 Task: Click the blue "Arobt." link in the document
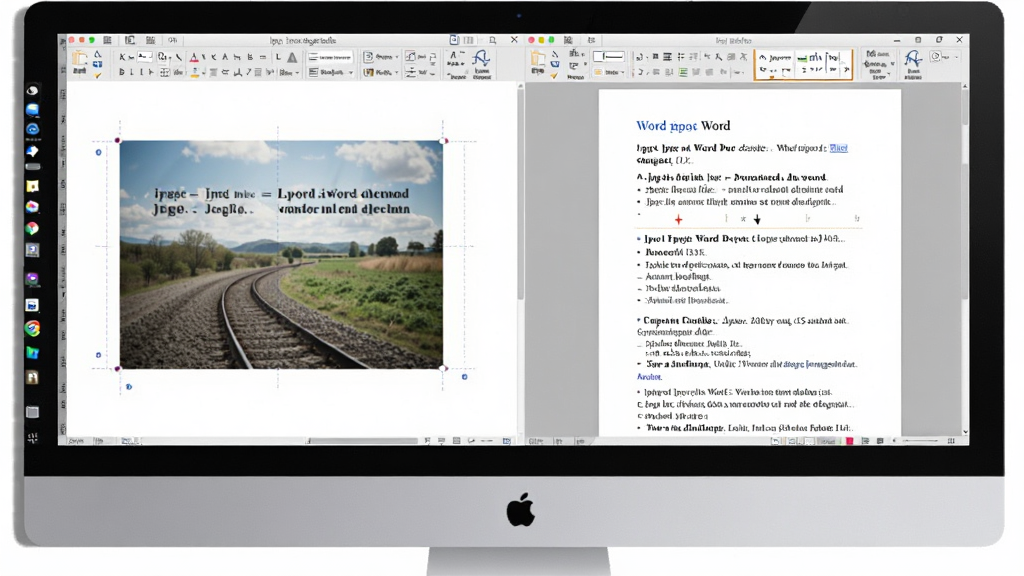tap(649, 377)
